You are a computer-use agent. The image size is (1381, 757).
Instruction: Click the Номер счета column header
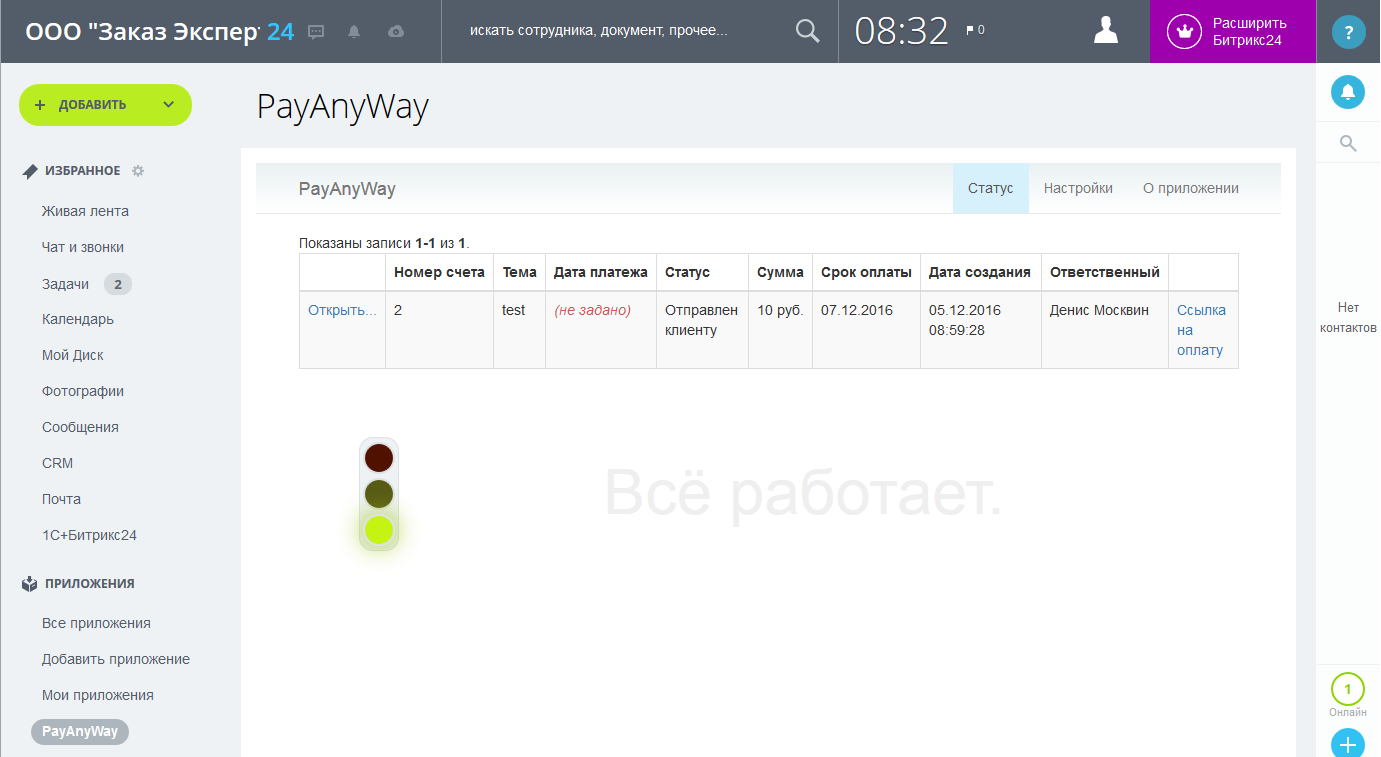[439, 272]
